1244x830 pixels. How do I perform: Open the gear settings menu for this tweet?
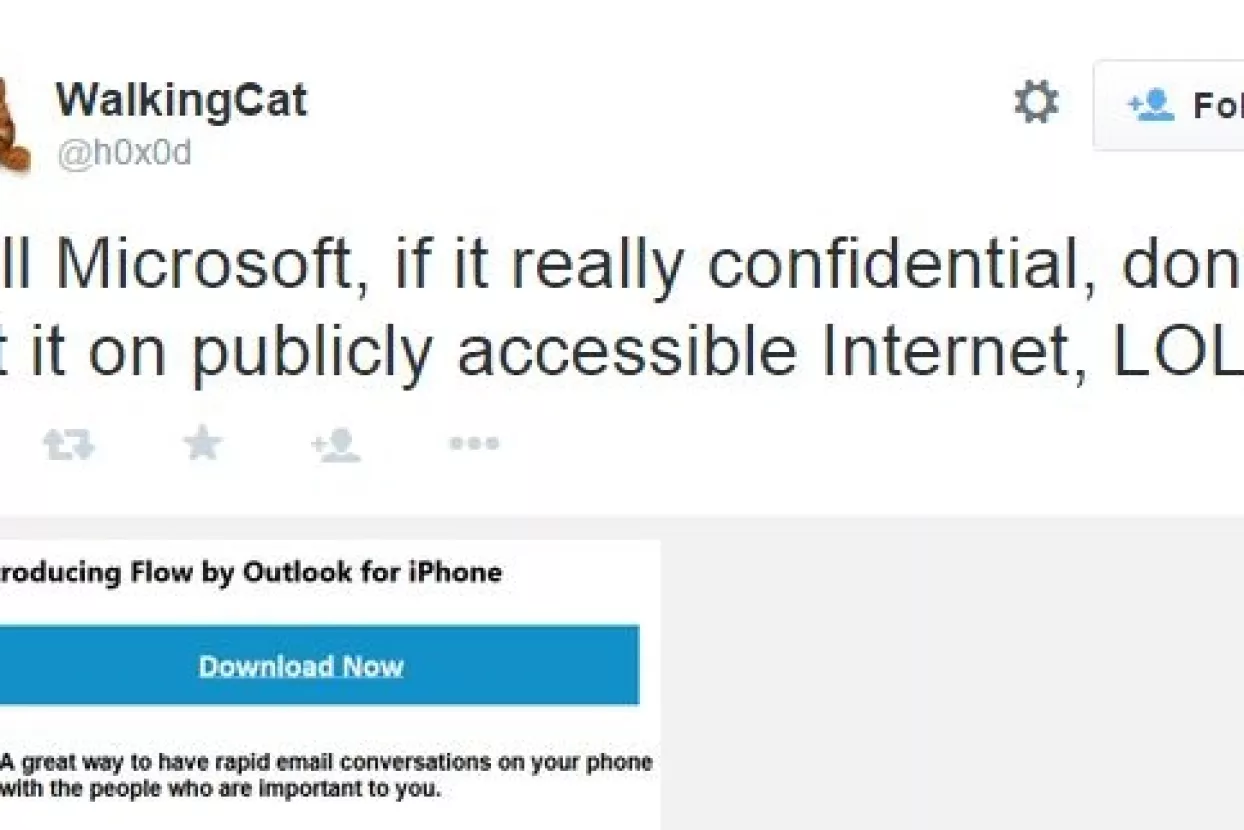click(x=1037, y=100)
